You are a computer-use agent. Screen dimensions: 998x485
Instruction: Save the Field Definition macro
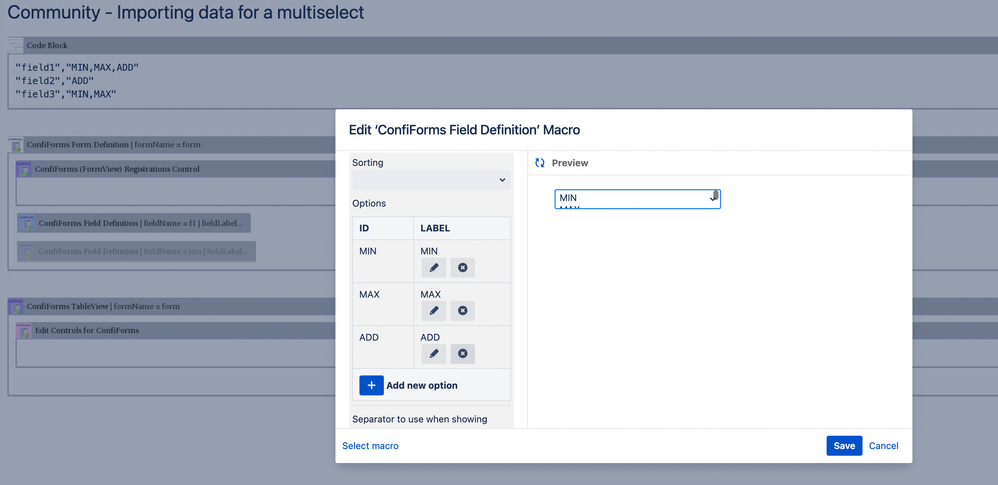tap(844, 446)
